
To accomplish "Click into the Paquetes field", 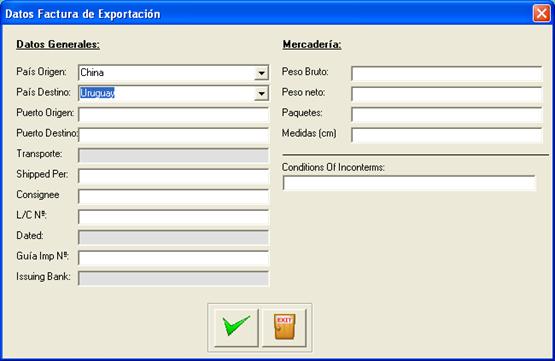I will coord(447,115).
